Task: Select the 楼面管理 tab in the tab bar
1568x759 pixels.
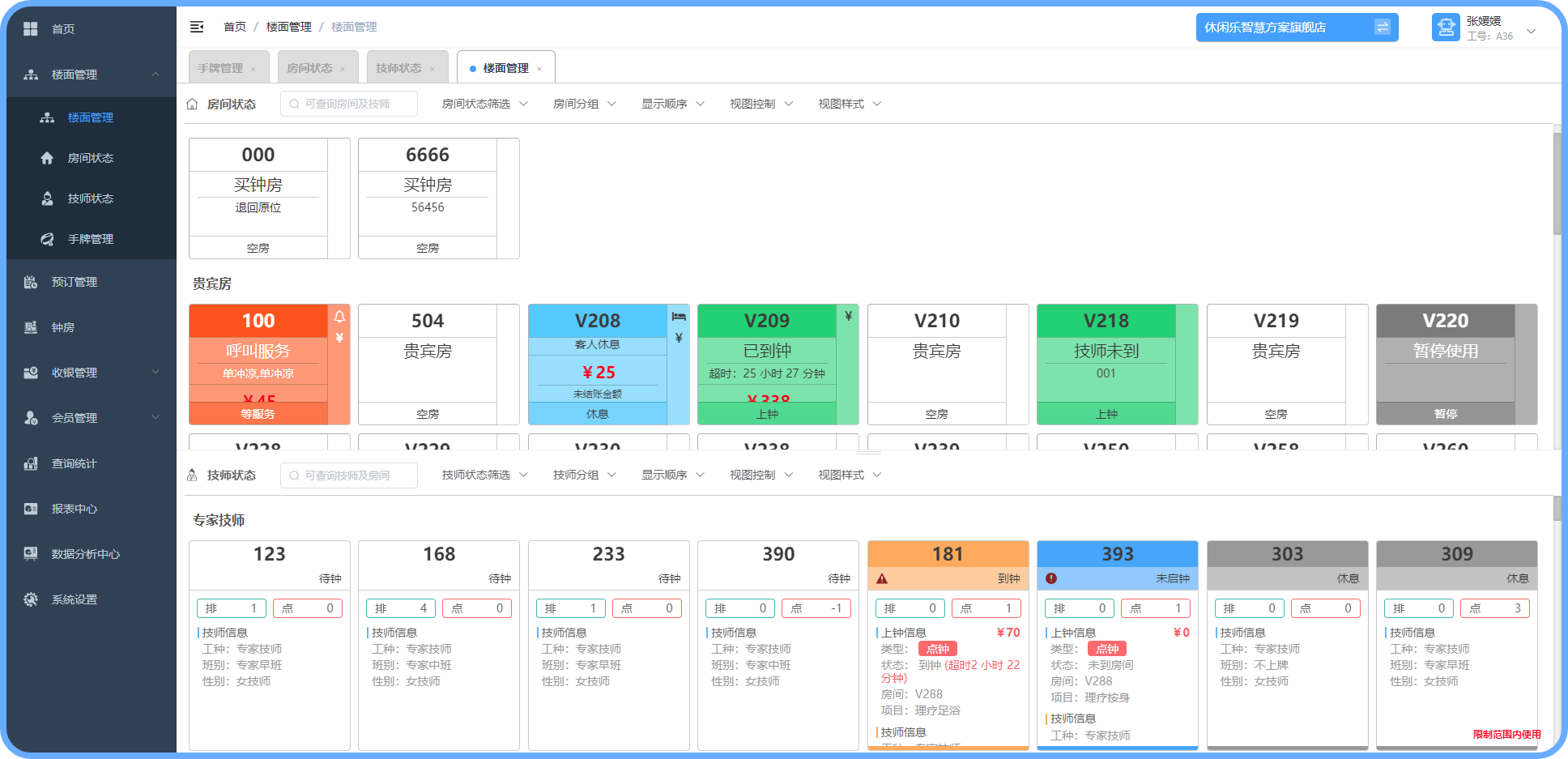Action: 505,68
